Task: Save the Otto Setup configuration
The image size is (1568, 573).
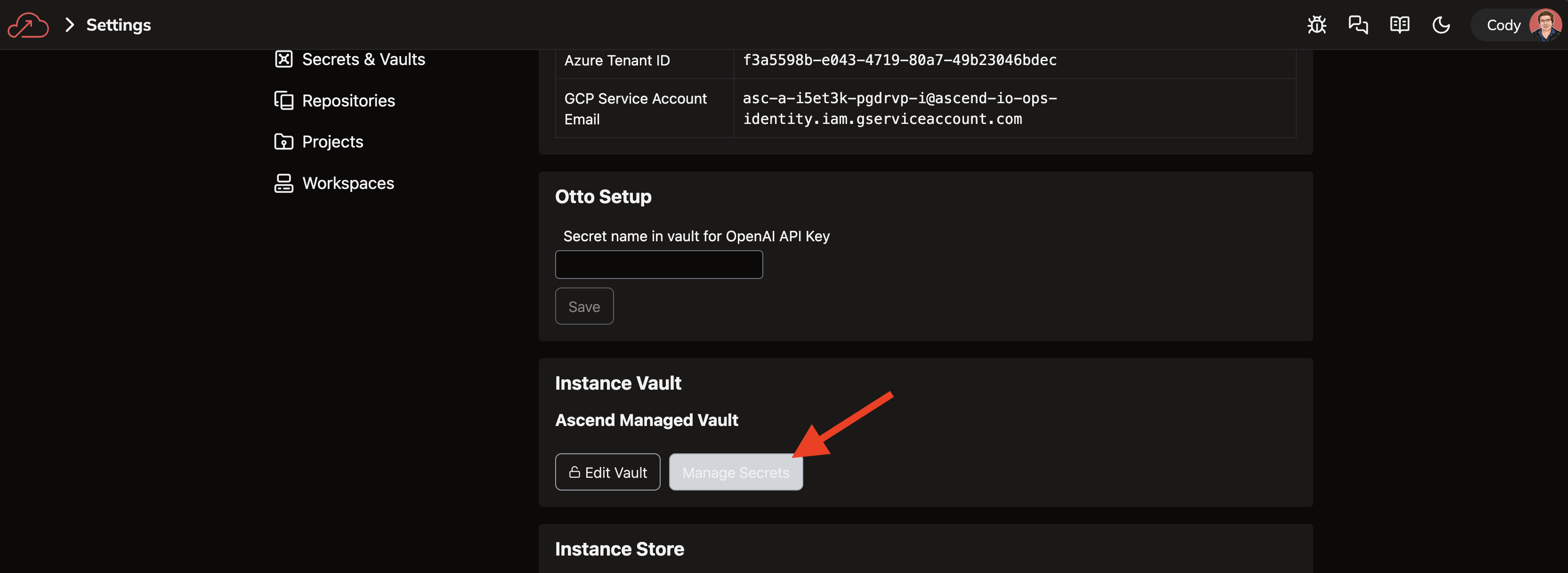Action: 583,305
